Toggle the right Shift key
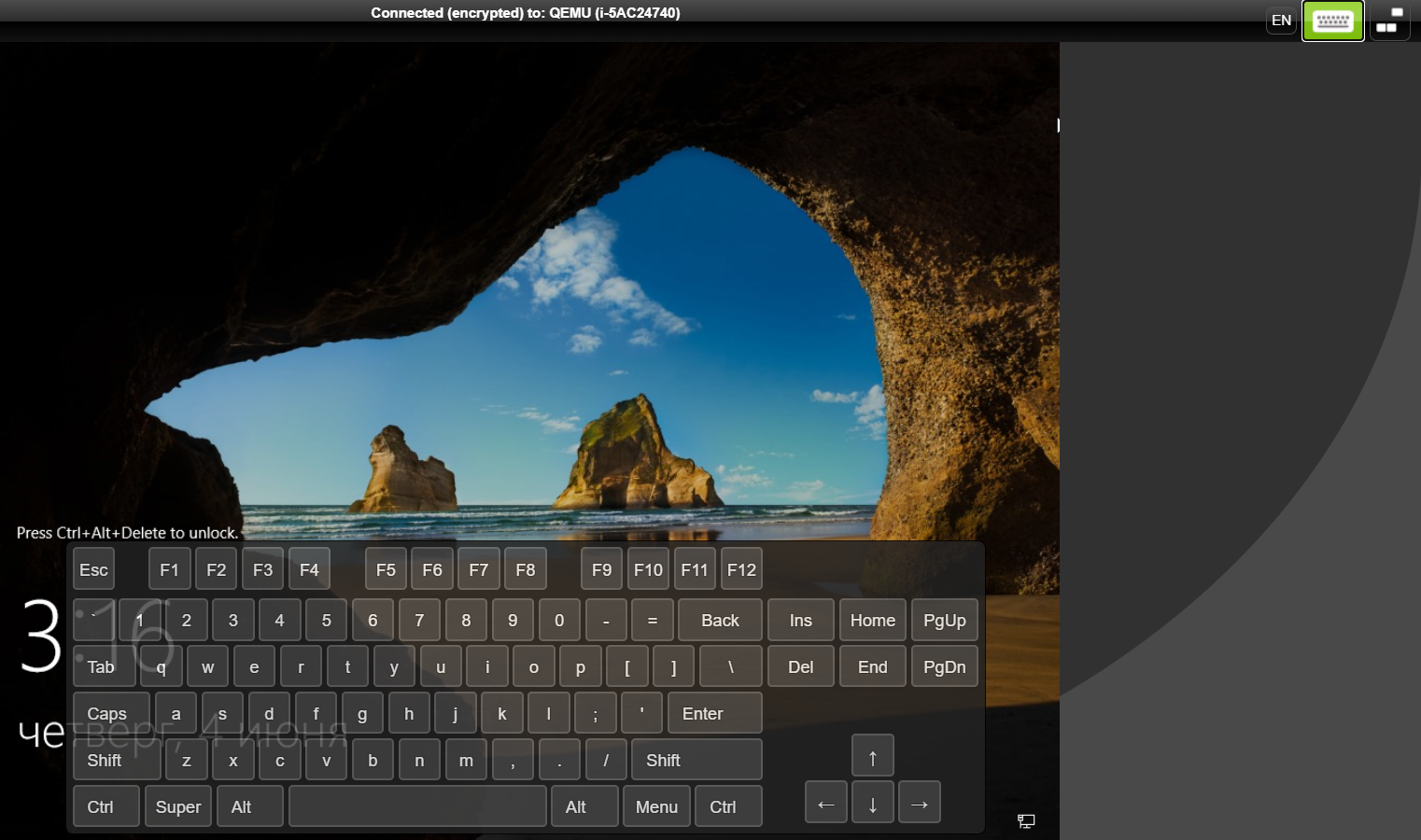The width and height of the screenshot is (1421, 840). (x=696, y=760)
